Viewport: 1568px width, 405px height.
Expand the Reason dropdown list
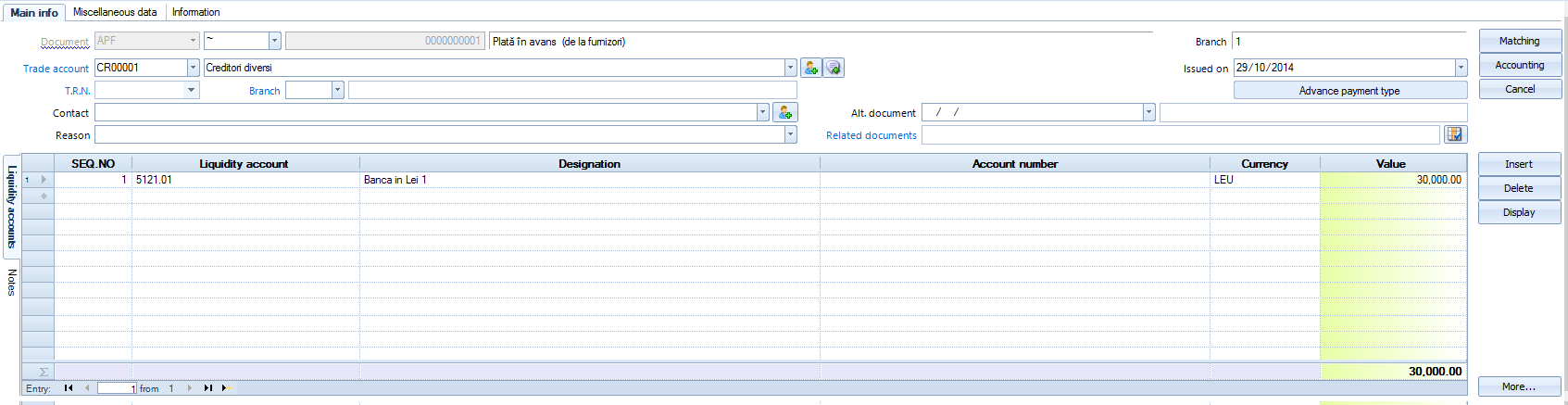coord(791,134)
